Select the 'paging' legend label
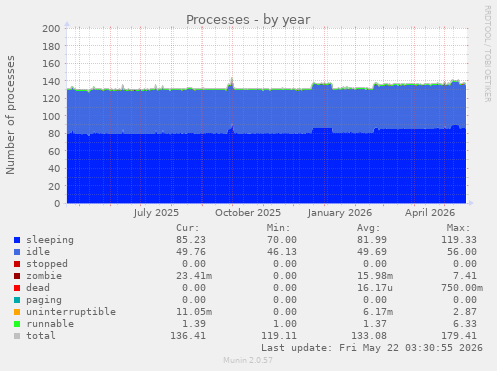This screenshot has height=371, width=497. (44, 300)
